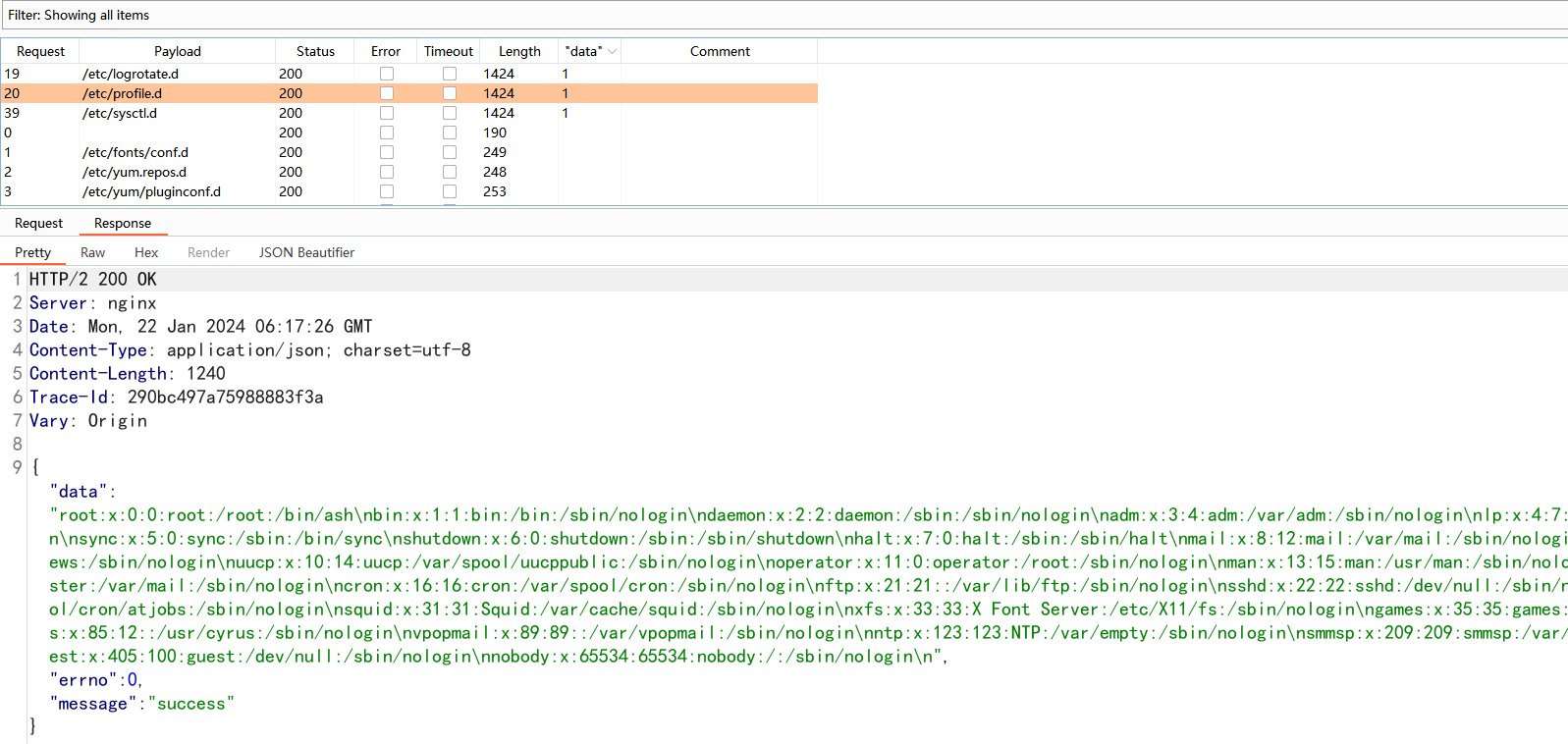
Task: Sort by the Status column header
Action: (315, 51)
